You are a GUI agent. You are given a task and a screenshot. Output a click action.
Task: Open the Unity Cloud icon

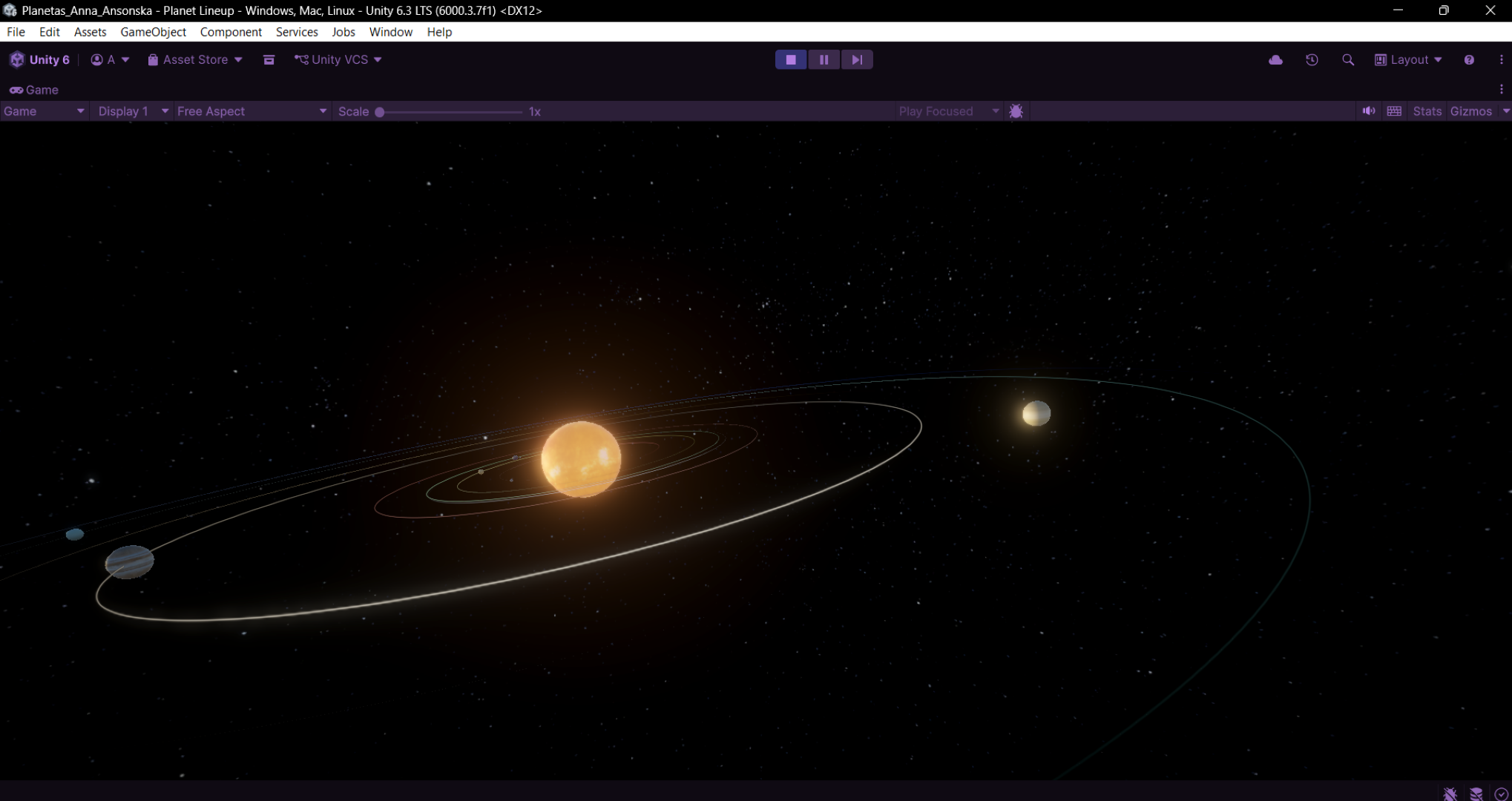point(1275,60)
